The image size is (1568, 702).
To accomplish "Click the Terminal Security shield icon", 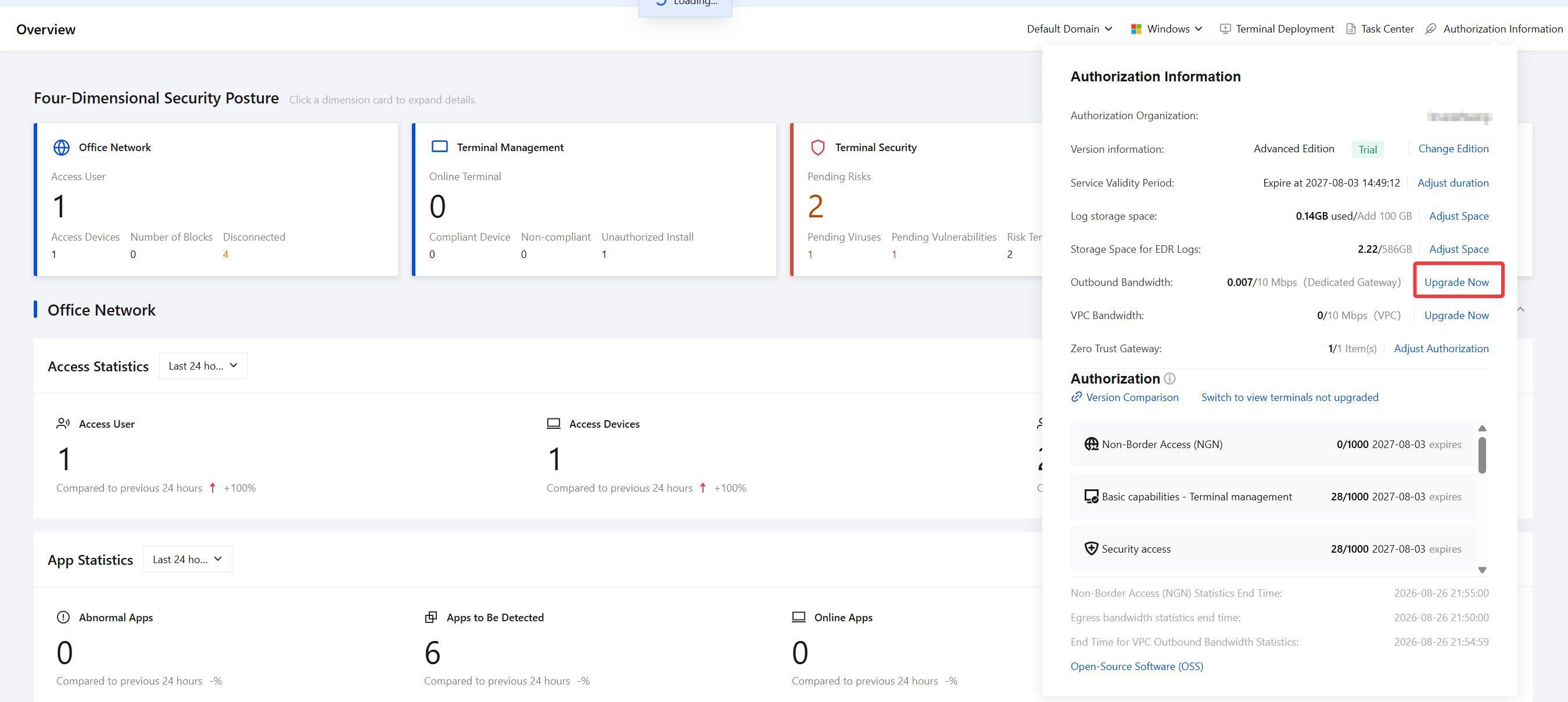I will click(x=817, y=148).
